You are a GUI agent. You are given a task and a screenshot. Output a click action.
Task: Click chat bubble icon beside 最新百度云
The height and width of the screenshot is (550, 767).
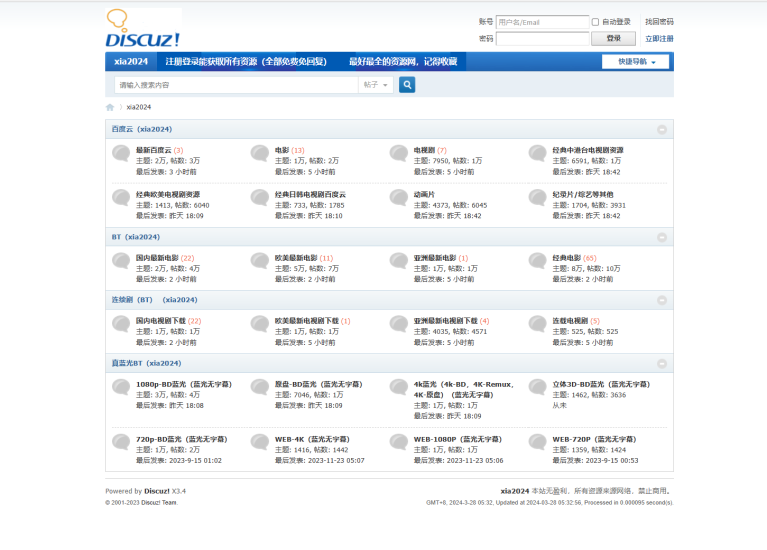[x=121, y=155]
